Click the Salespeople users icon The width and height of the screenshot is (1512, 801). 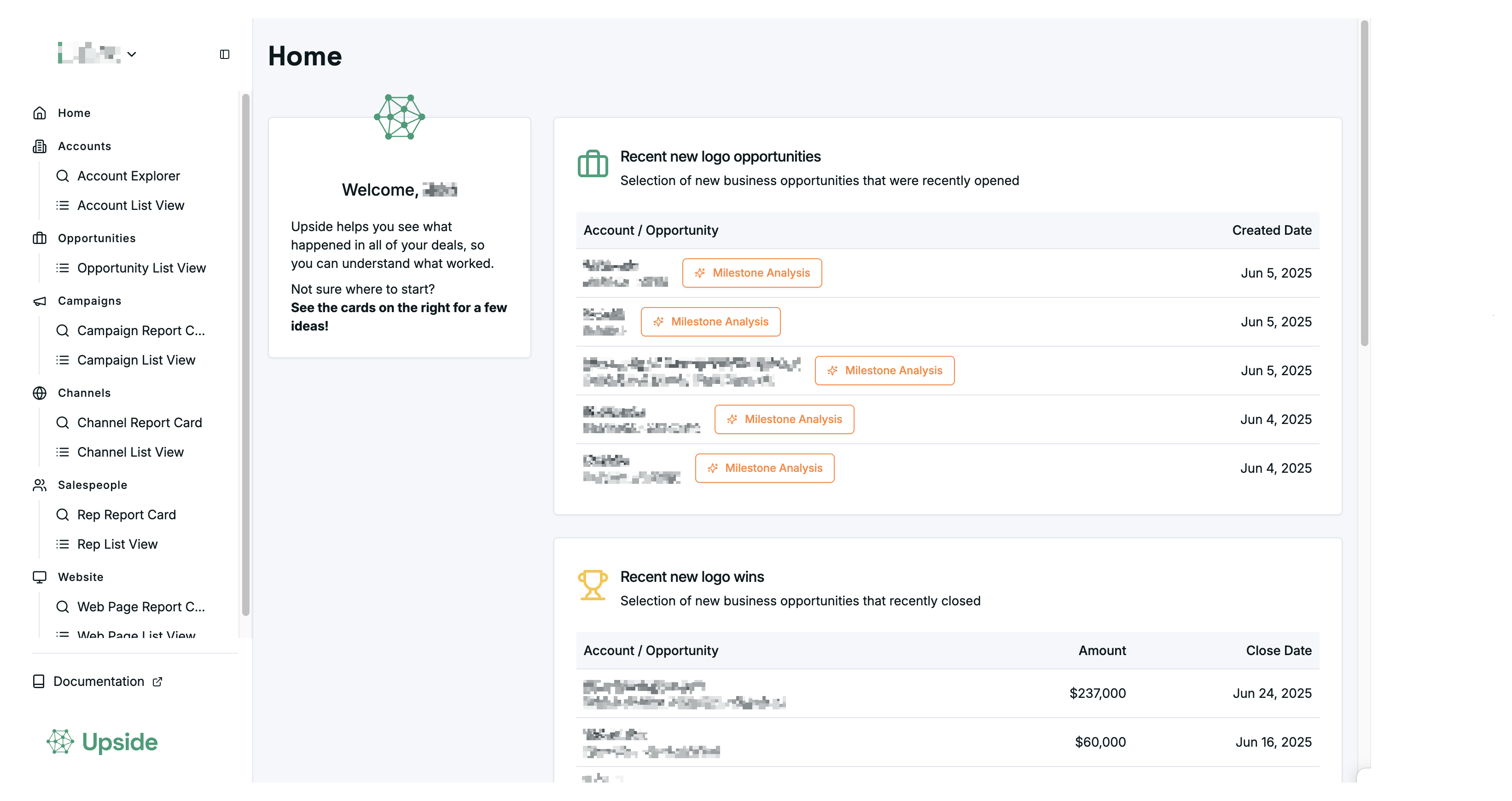(39, 485)
